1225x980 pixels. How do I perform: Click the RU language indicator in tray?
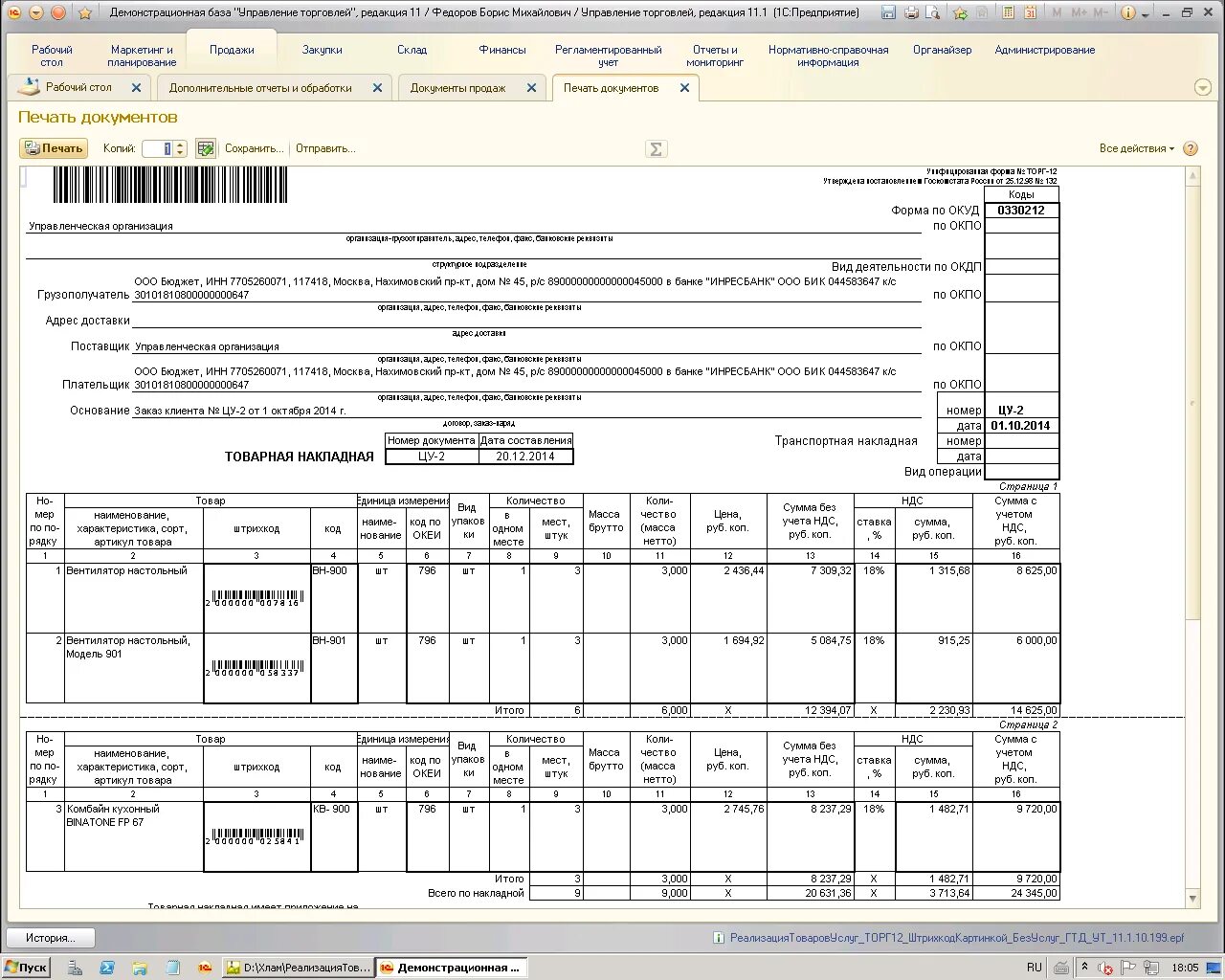click(x=1035, y=968)
